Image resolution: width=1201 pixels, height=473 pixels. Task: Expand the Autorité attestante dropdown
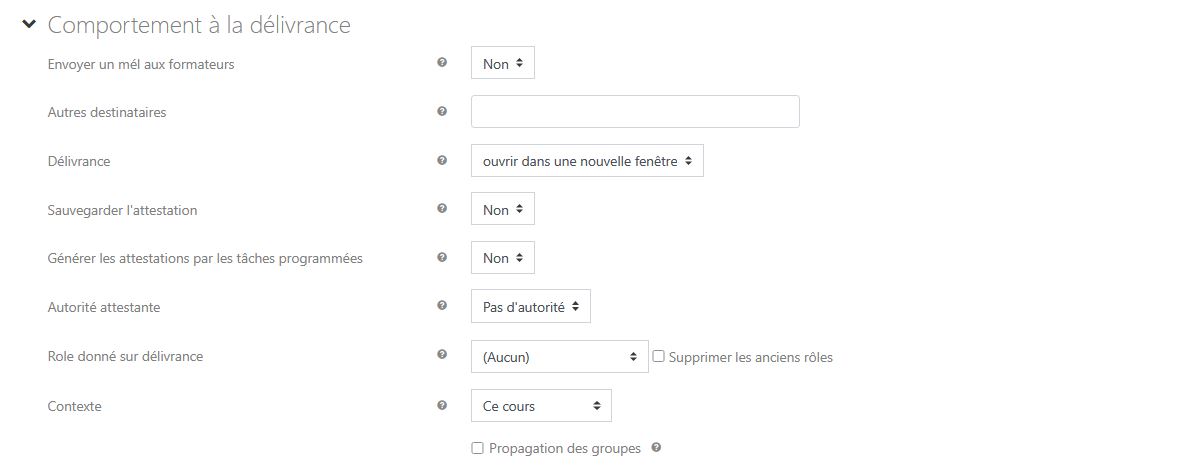(530, 307)
